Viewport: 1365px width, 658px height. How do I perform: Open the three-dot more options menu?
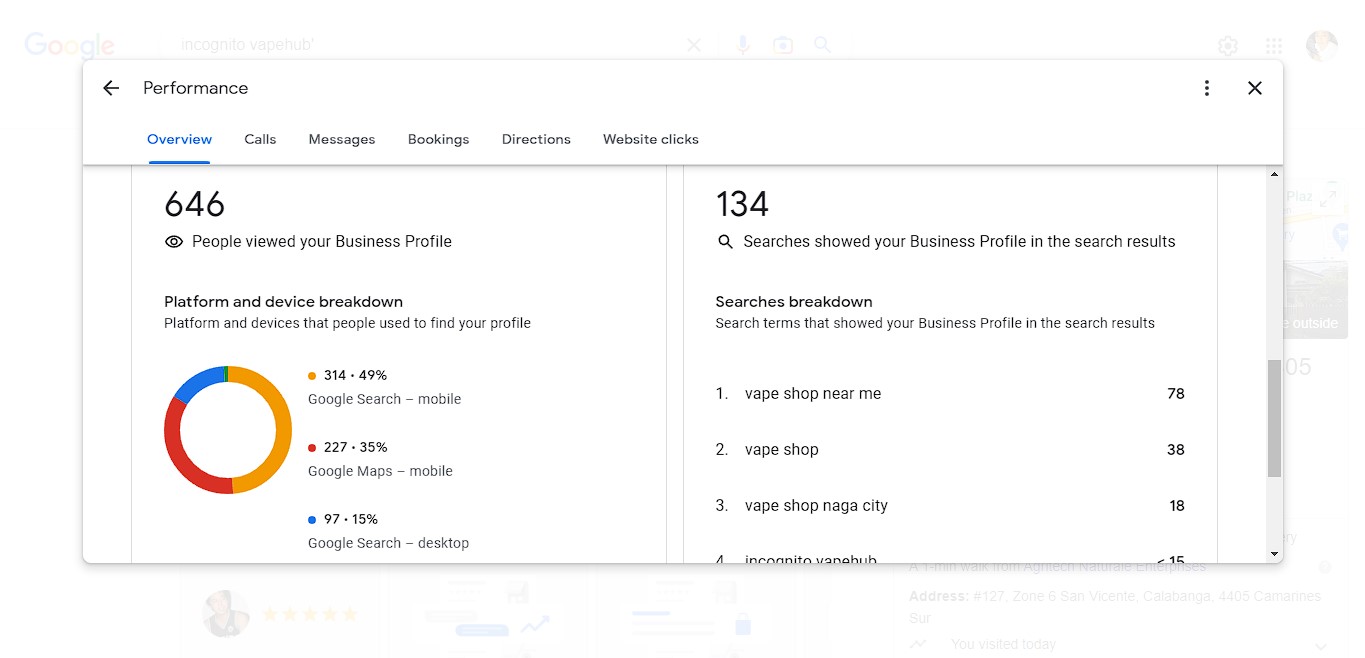1207,88
